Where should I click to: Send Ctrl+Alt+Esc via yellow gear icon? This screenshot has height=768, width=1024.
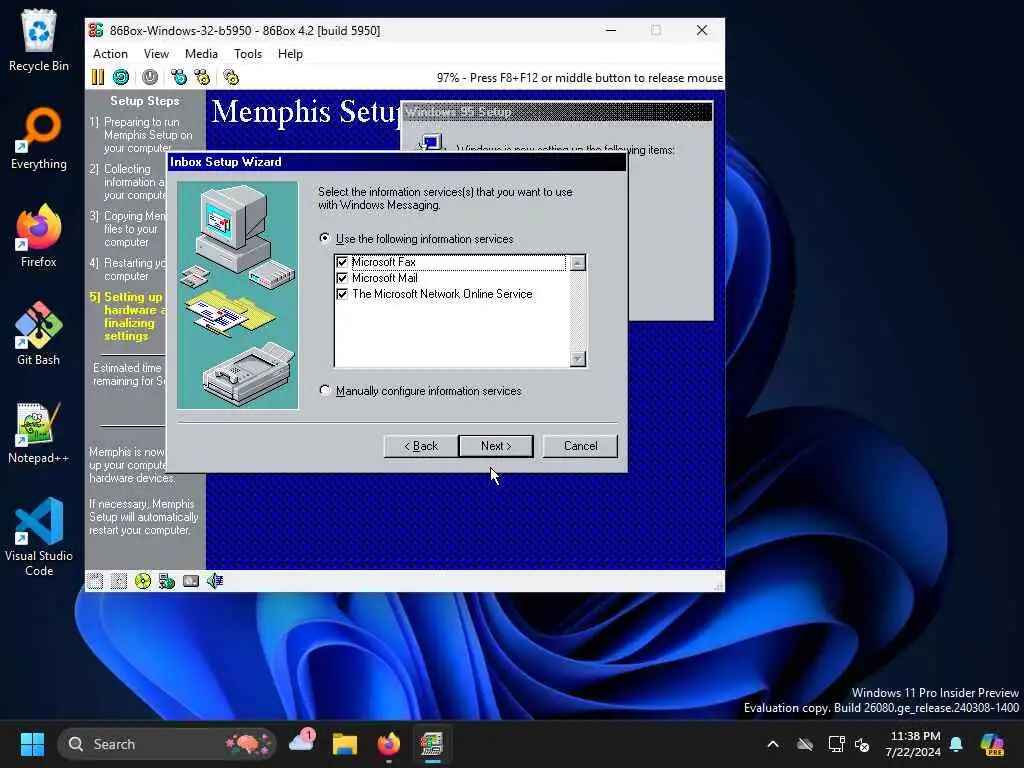point(202,77)
